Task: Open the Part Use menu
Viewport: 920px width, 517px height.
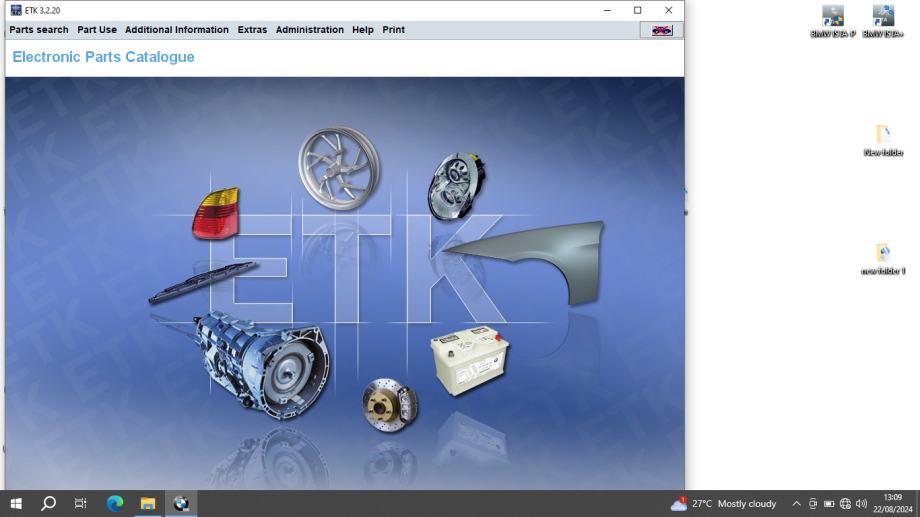Action: click(x=97, y=29)
